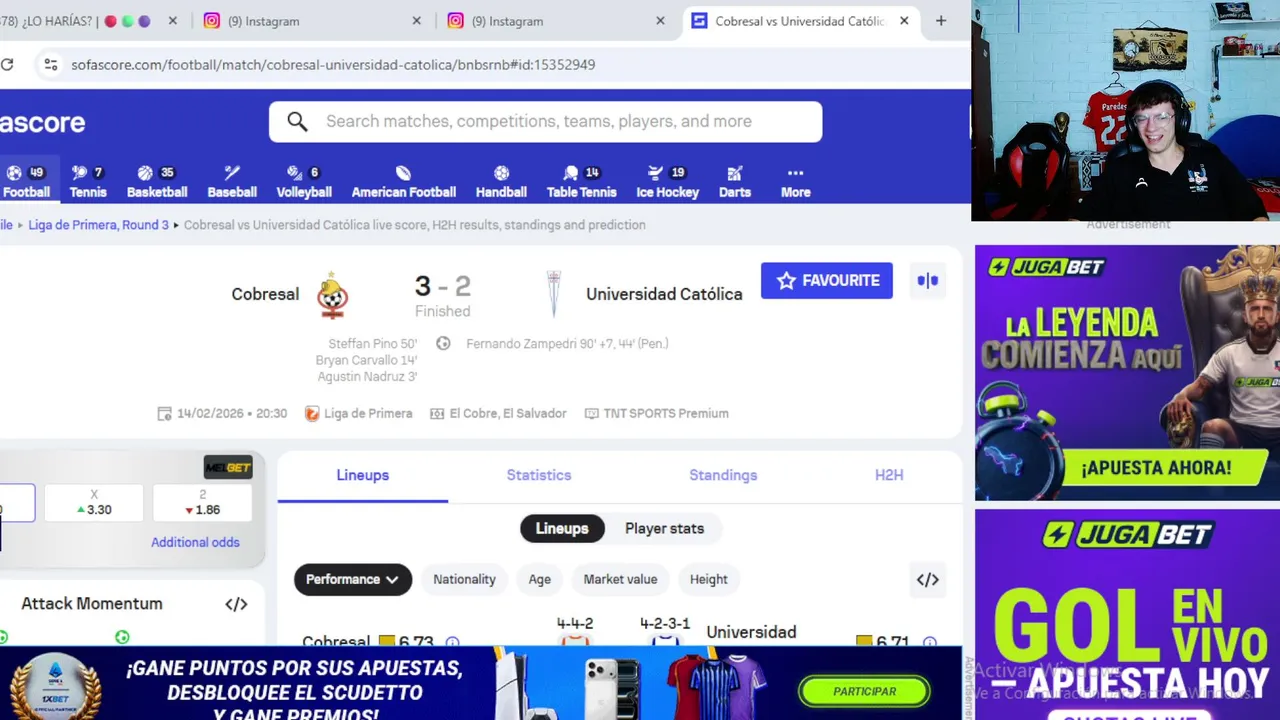Click the lineups embed code icon
1280x720 pixels.
tap(927, 580)
